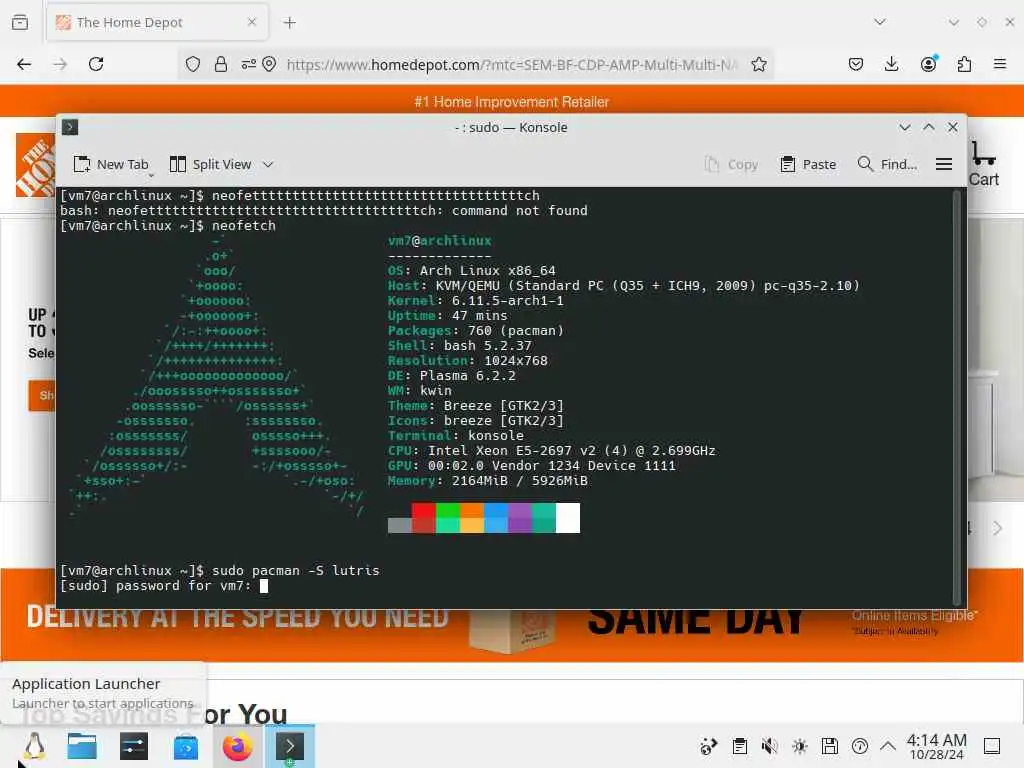The width and height of the screenshot is (1024, 768).
Task: Click the Paste button in Konsole toolbar
Action: tap(808, 165)
